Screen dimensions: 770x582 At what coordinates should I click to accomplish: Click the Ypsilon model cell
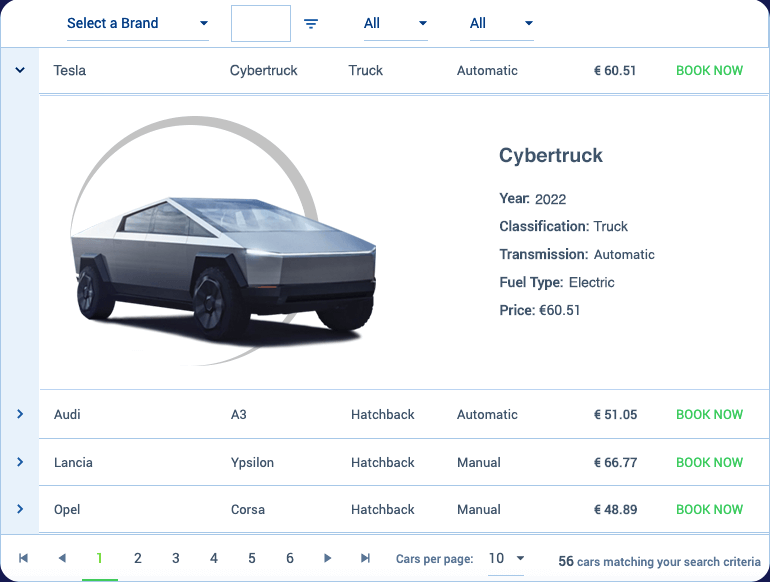[252, 463]
